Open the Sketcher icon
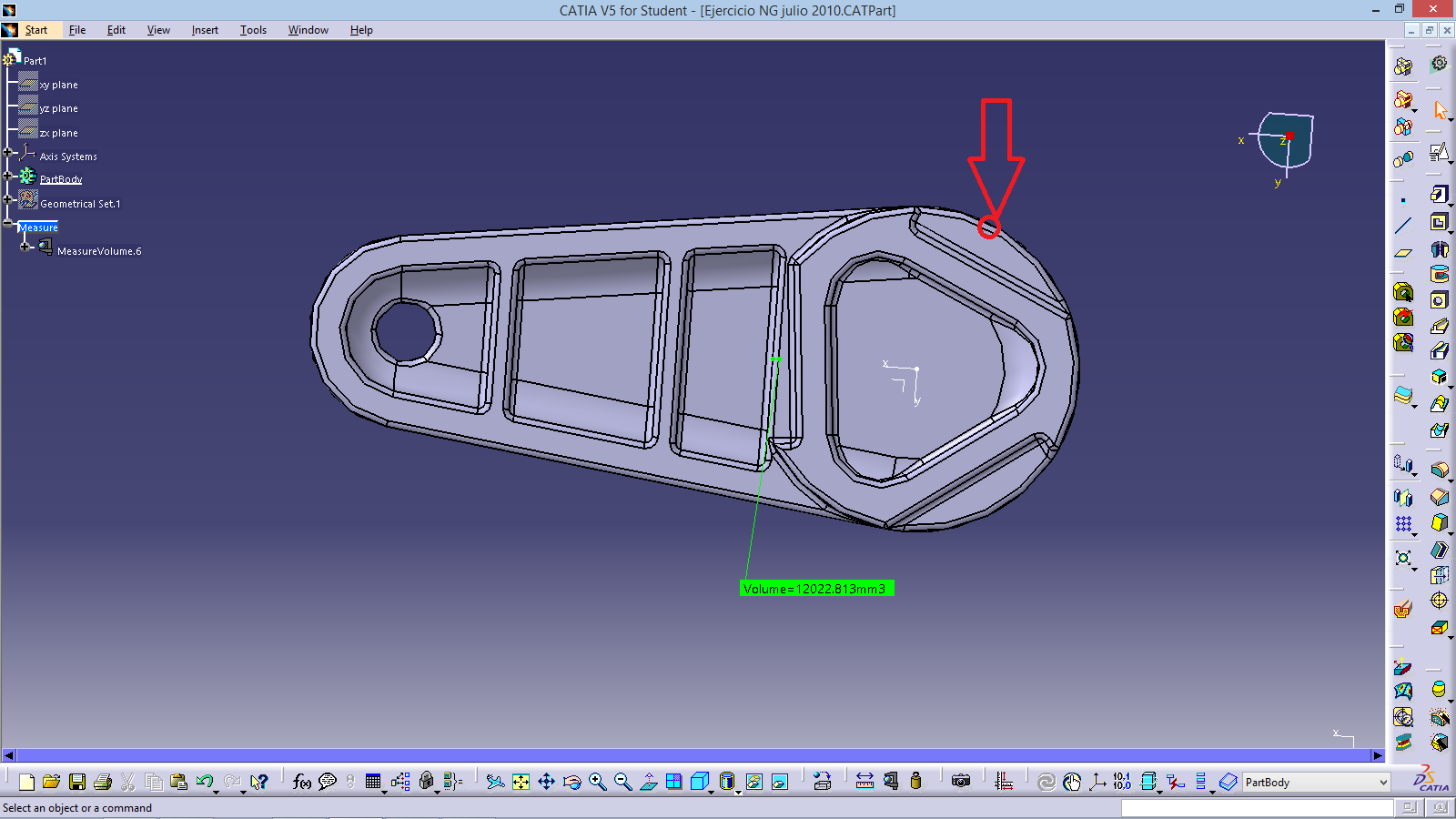 point(1439,152)
